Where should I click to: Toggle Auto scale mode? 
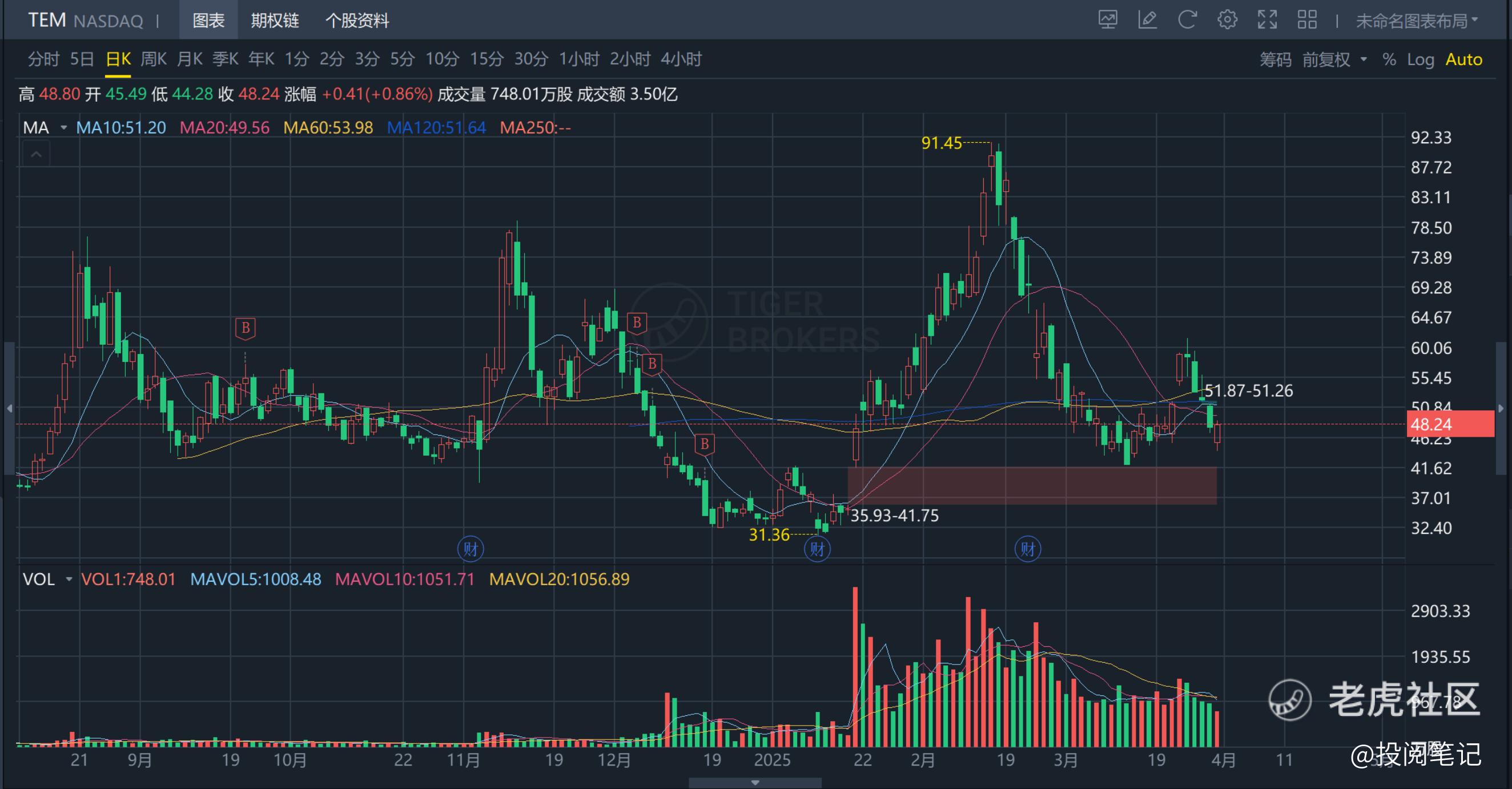[1463, 60]
